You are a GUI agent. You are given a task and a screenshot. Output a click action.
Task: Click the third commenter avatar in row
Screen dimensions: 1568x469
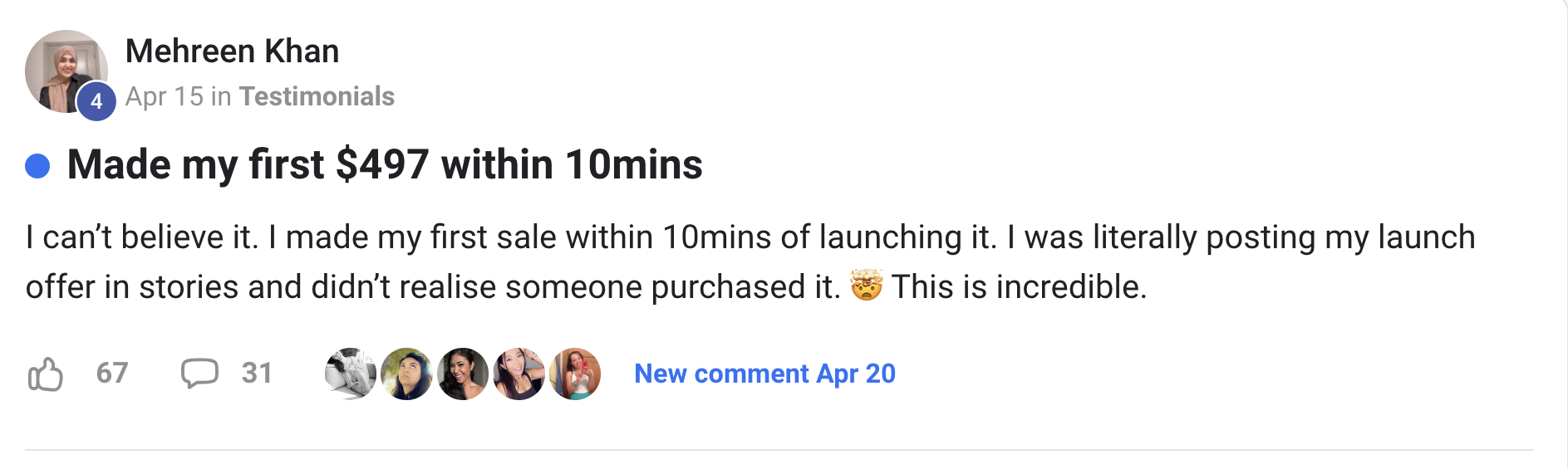(x=463, y=374)
